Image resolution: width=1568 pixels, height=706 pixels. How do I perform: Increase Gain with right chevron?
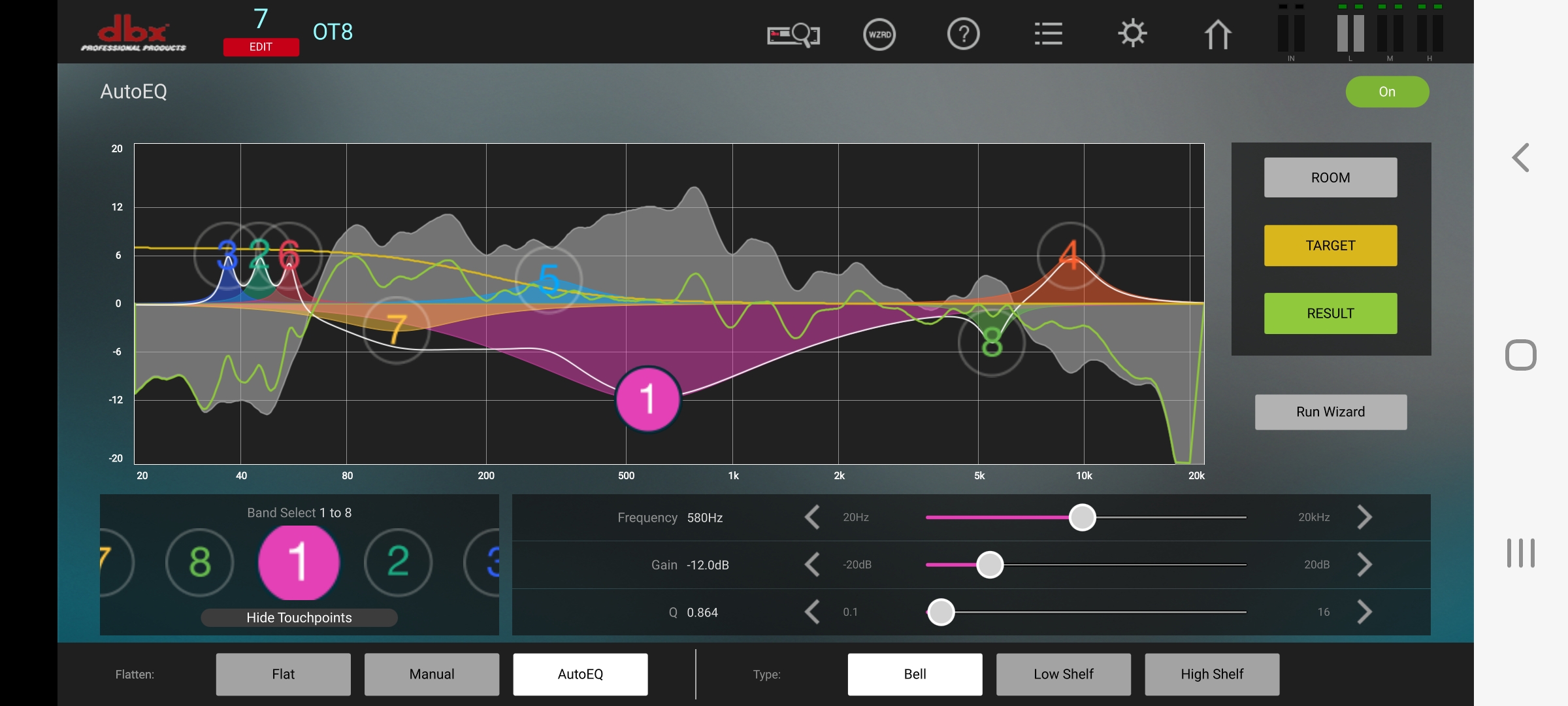(x=1364, y=565)
